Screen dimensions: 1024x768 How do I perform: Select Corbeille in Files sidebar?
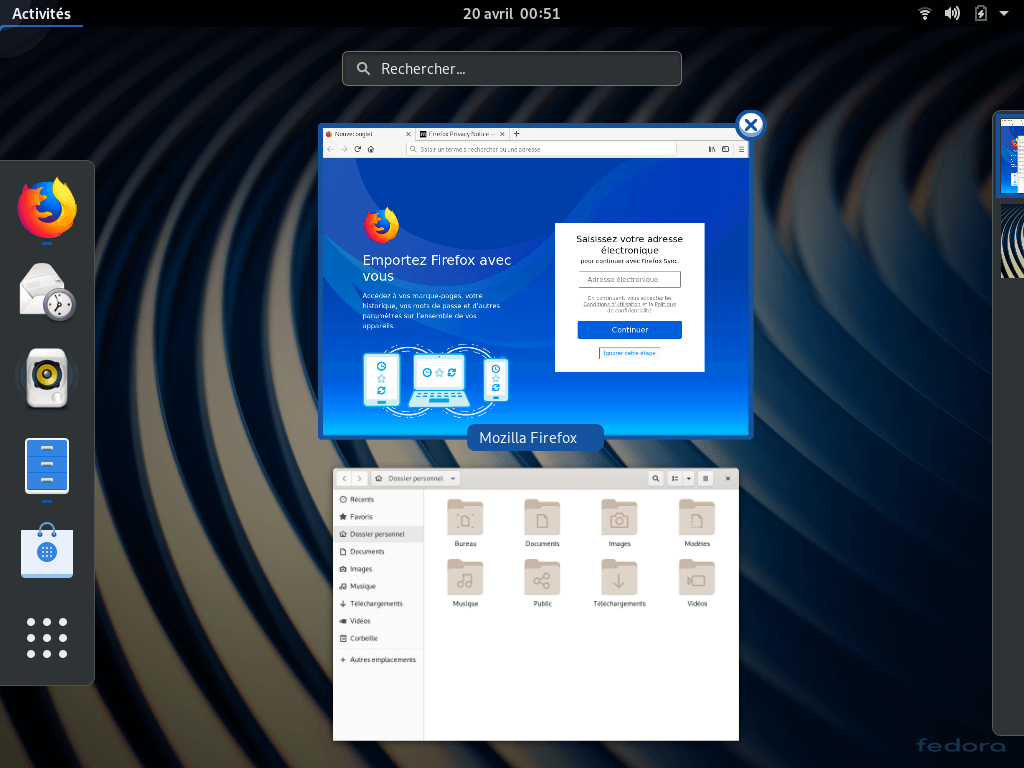[378, 639]
